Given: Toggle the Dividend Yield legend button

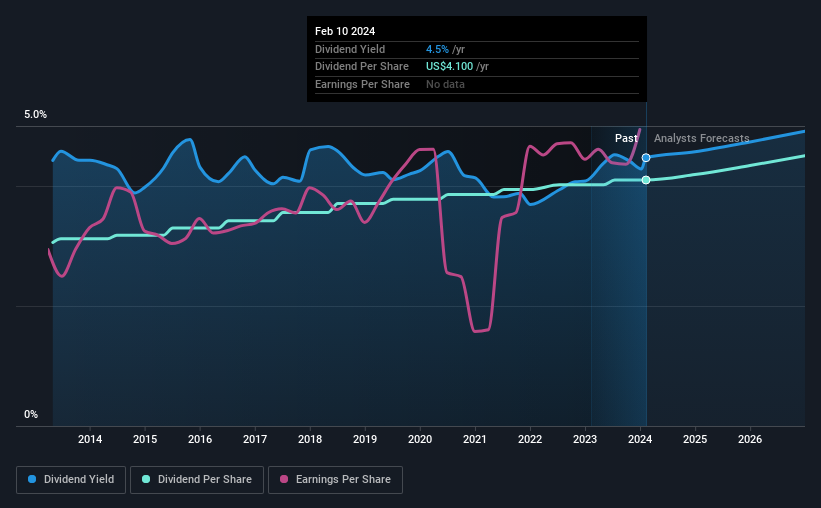Looking at the screenshot, I should (x=71, y=480).
